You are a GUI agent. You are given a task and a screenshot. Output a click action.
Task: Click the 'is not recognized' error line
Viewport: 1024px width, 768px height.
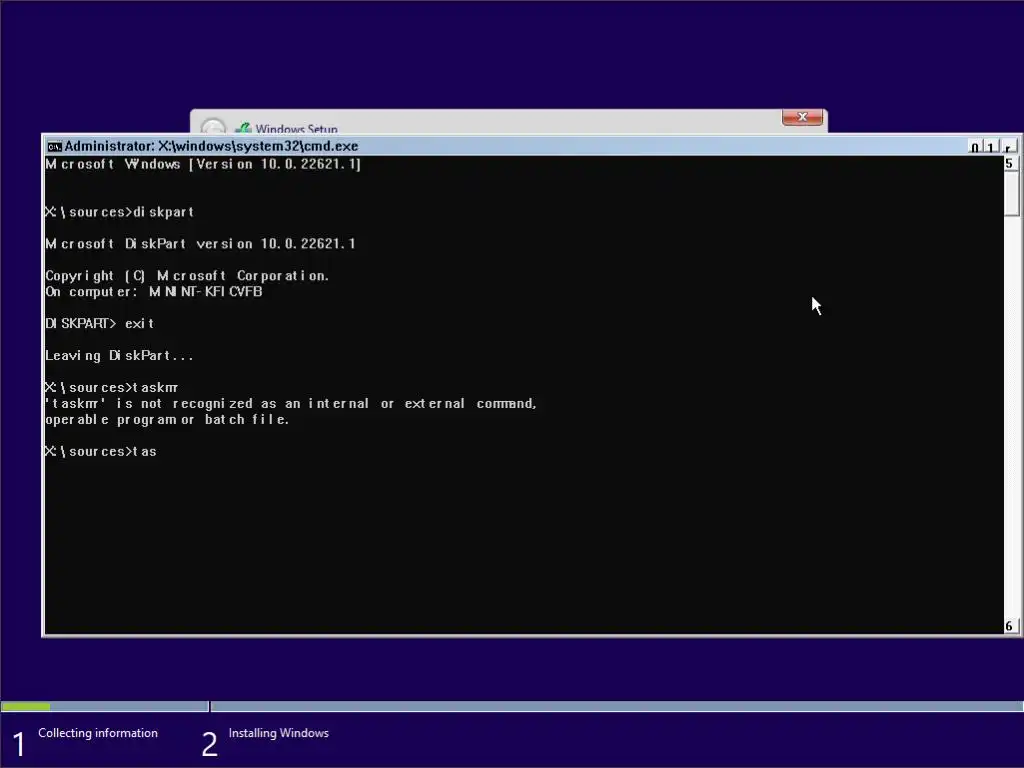[291, 404]
